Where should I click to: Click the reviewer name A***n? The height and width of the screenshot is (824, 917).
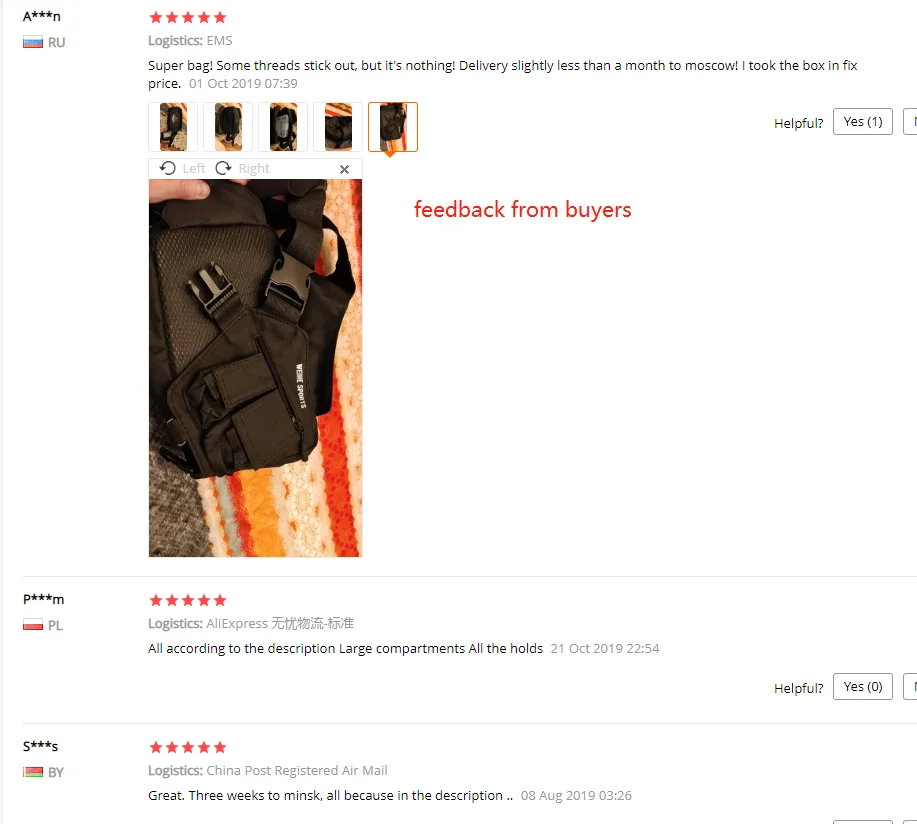click(42, 16)
